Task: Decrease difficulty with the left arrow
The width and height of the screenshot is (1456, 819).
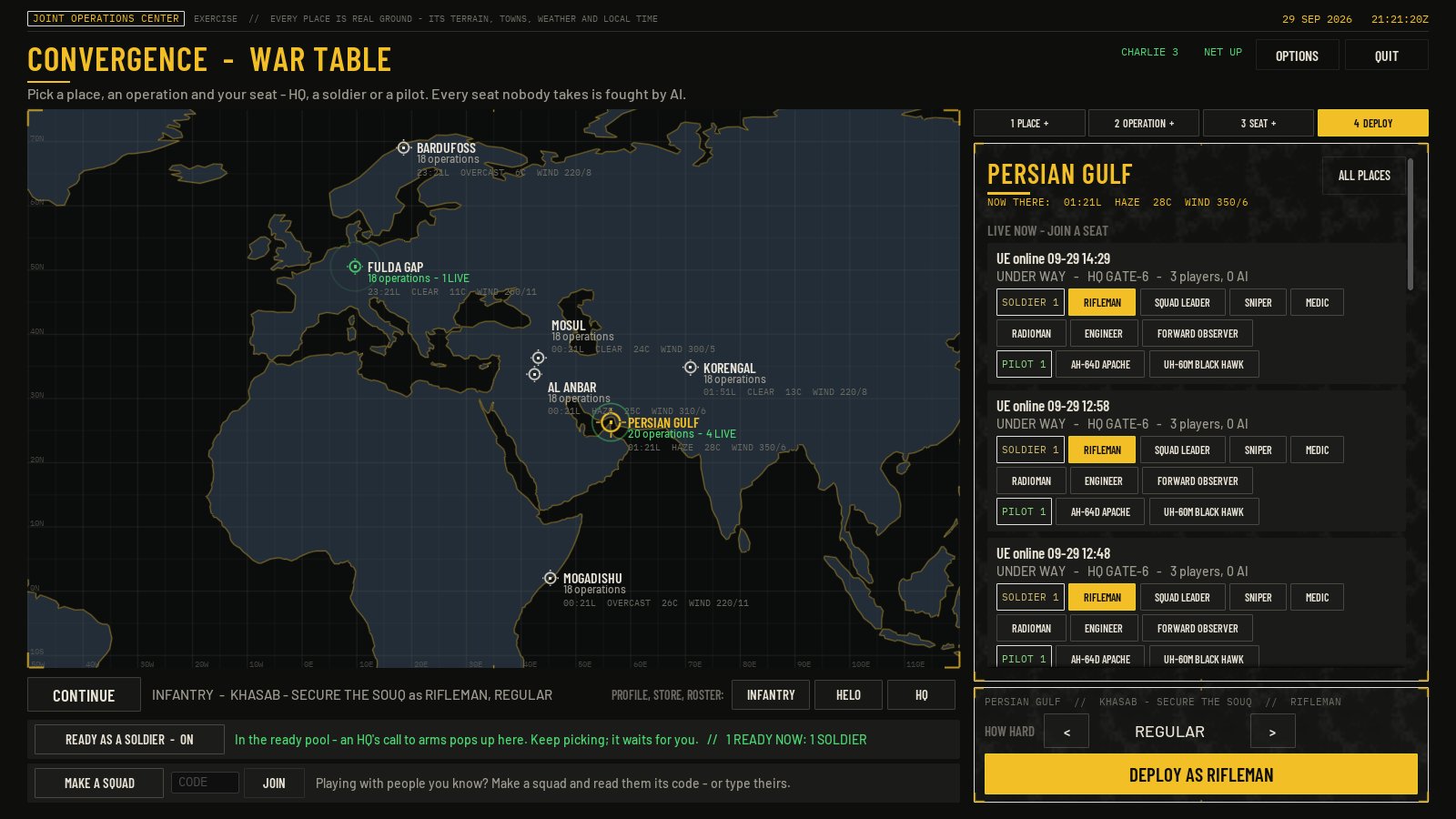Action: click(1067, 732)
